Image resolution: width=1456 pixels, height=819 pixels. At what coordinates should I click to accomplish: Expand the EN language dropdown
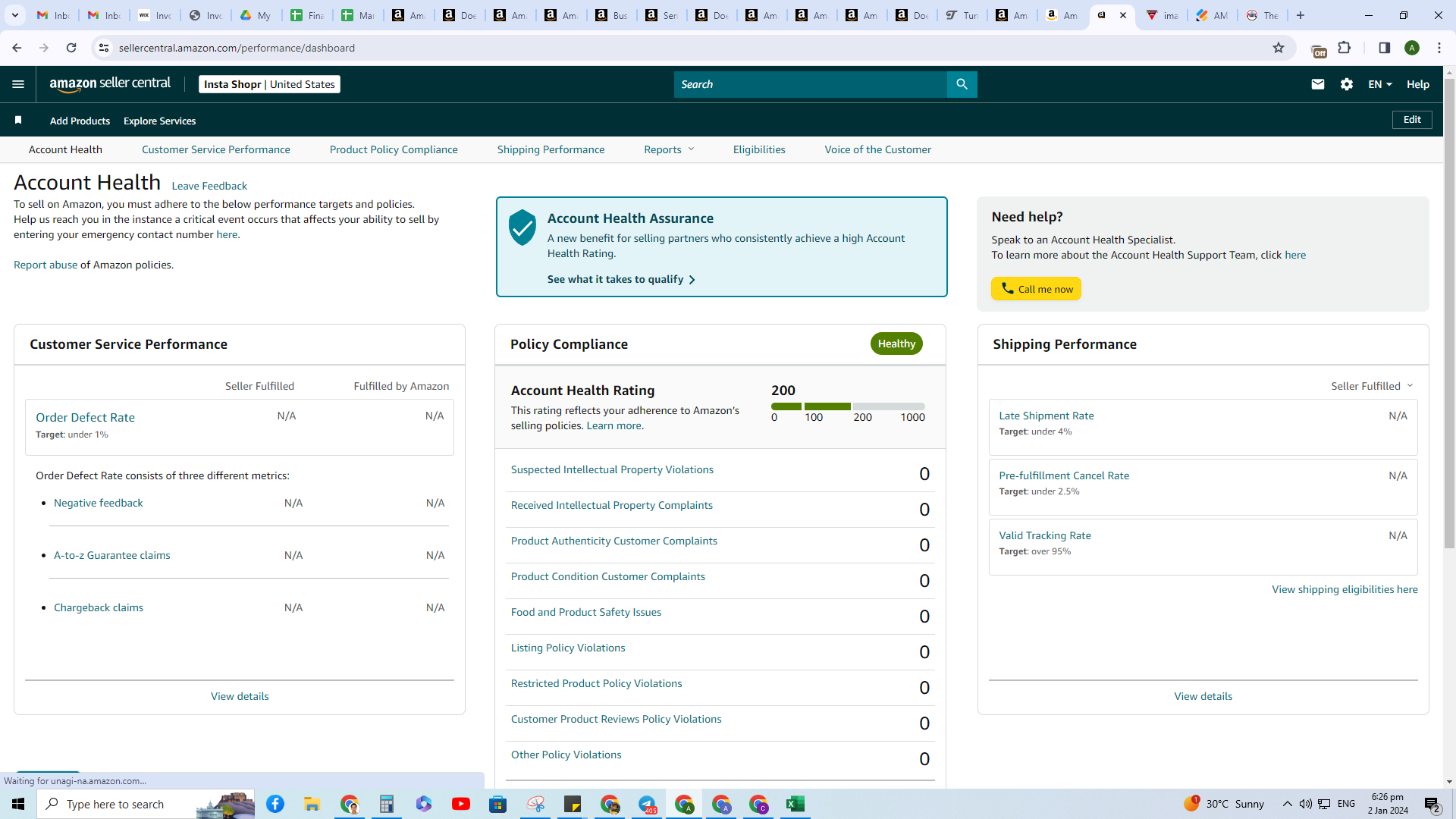(x=1380, y=84)
